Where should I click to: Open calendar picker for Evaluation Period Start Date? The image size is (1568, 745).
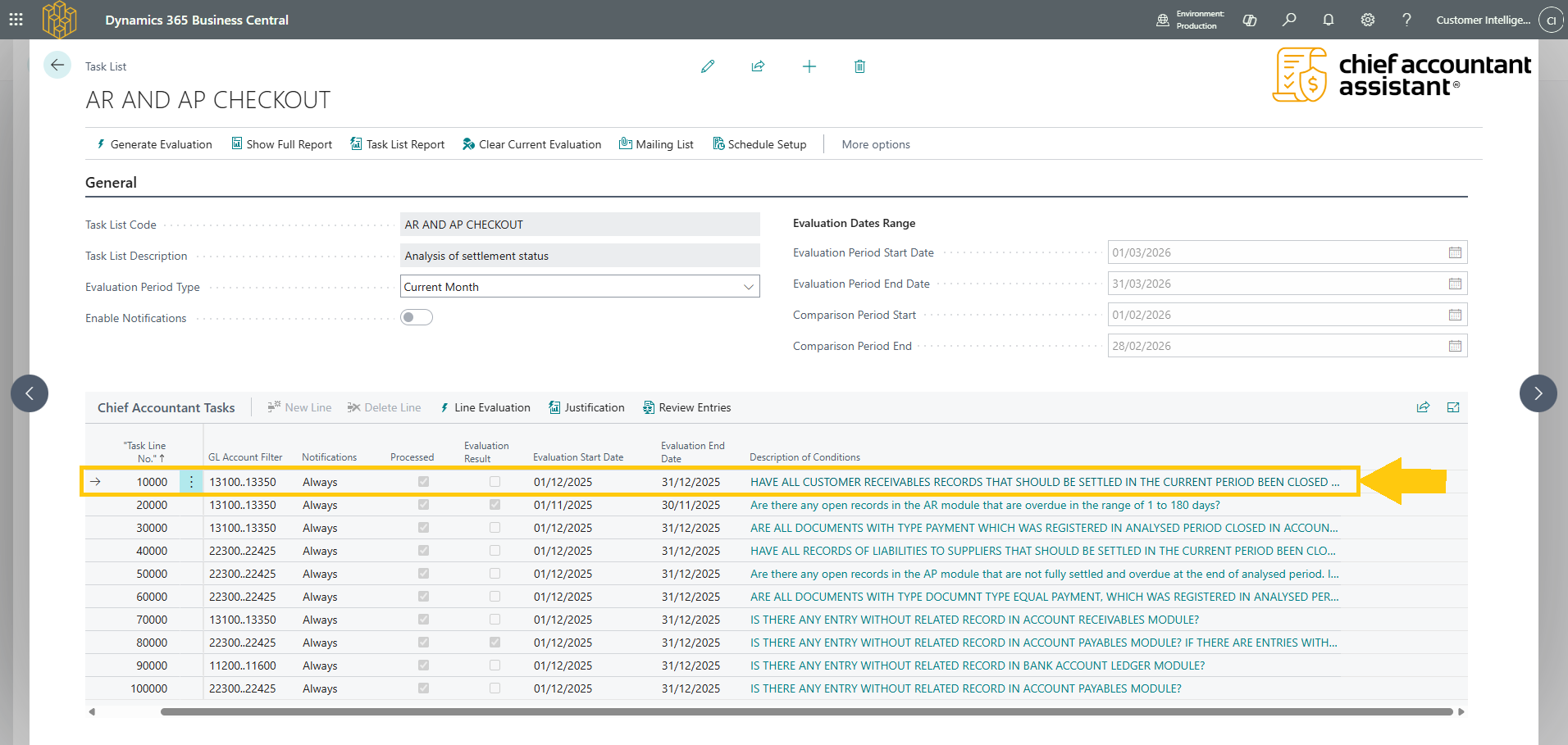coord(1455,252)
